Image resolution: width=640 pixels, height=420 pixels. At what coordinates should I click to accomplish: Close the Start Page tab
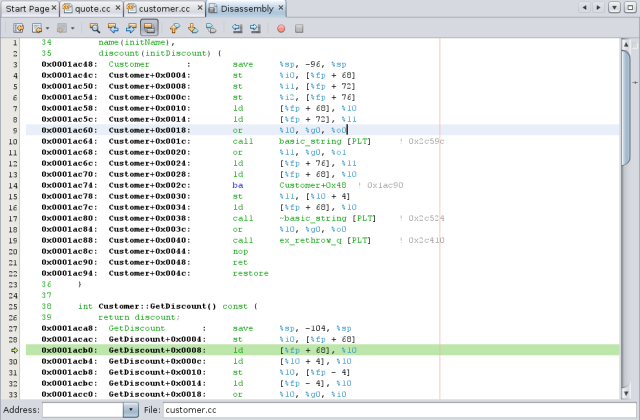[54, 8]
